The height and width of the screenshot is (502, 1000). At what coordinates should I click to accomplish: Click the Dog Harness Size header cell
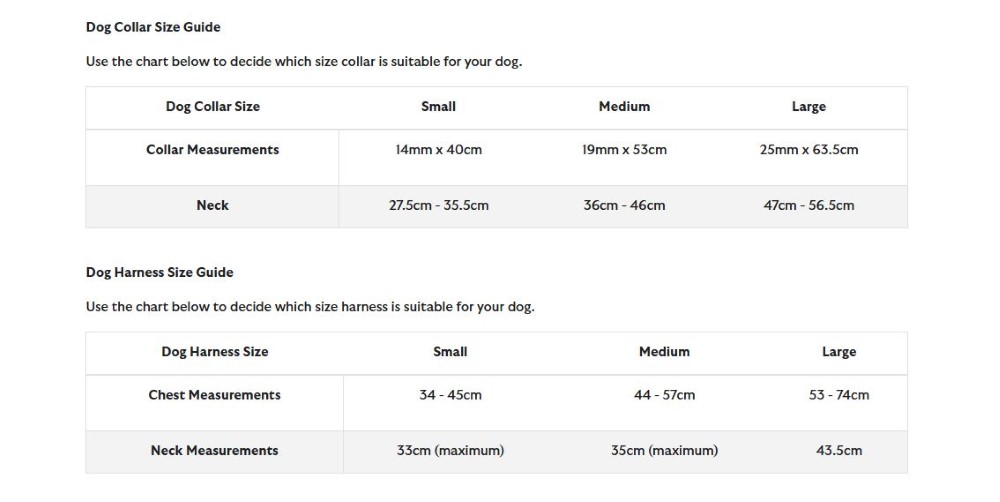coord(215,351)
